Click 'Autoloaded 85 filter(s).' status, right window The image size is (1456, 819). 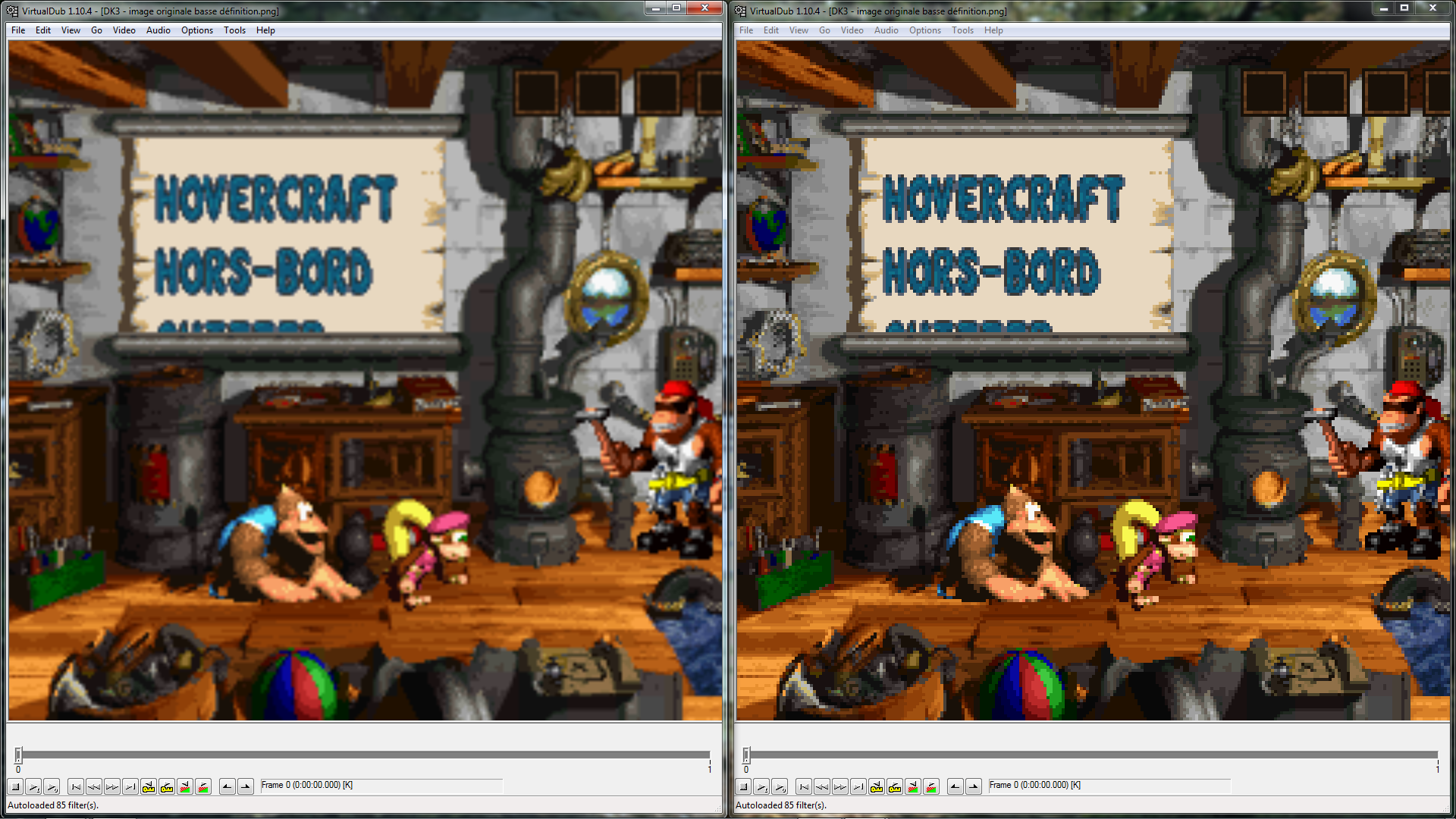click(x=781, y=805)
